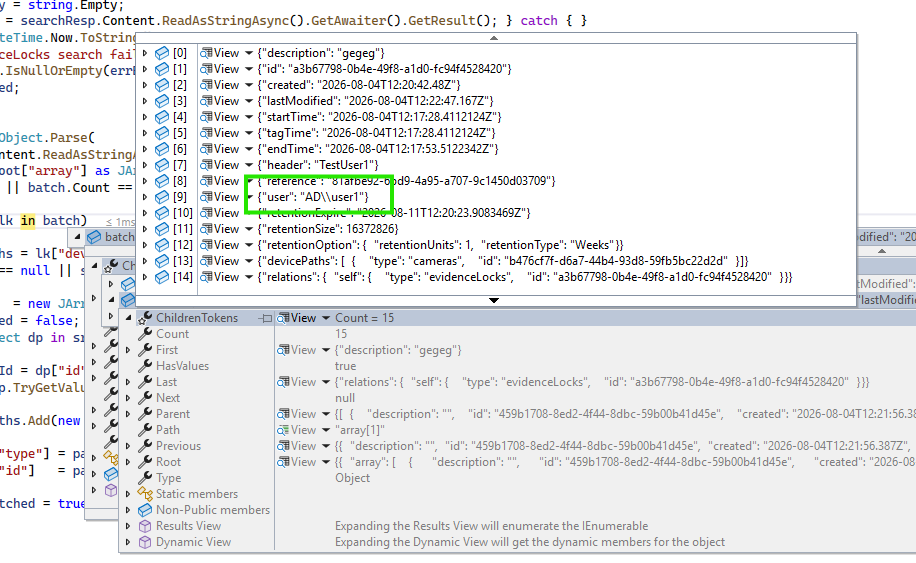Screen dimensions: 916x563
Task: Open View dropdown for Path array[1]
Action: coord(326,430)
